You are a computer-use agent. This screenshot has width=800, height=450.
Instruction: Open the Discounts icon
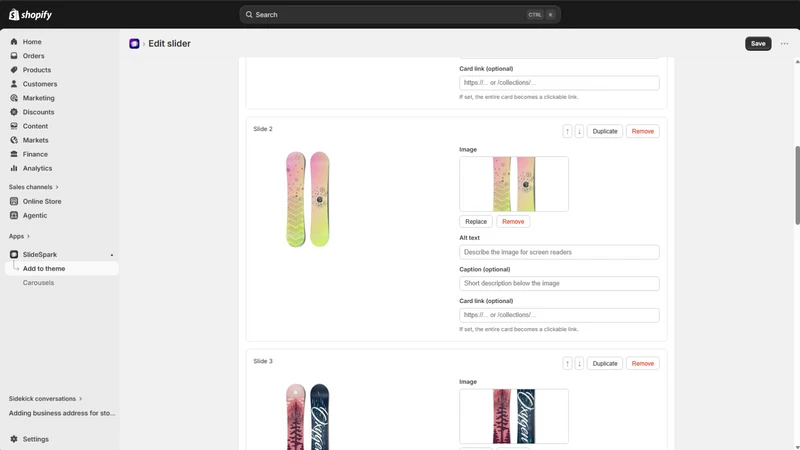point(14,112)
